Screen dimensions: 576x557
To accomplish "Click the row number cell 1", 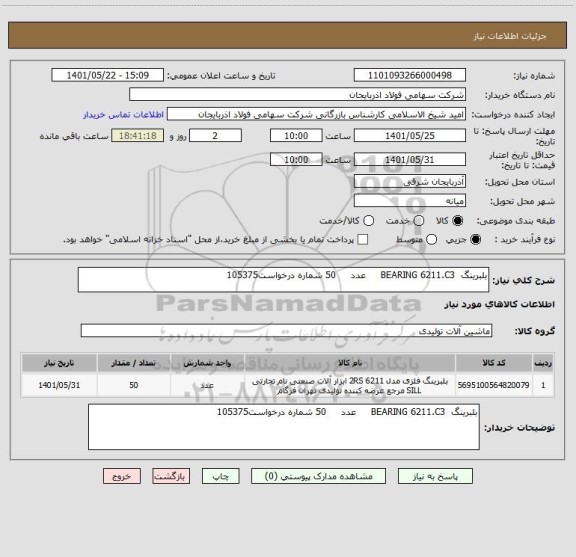I will (x=543, y=385).
